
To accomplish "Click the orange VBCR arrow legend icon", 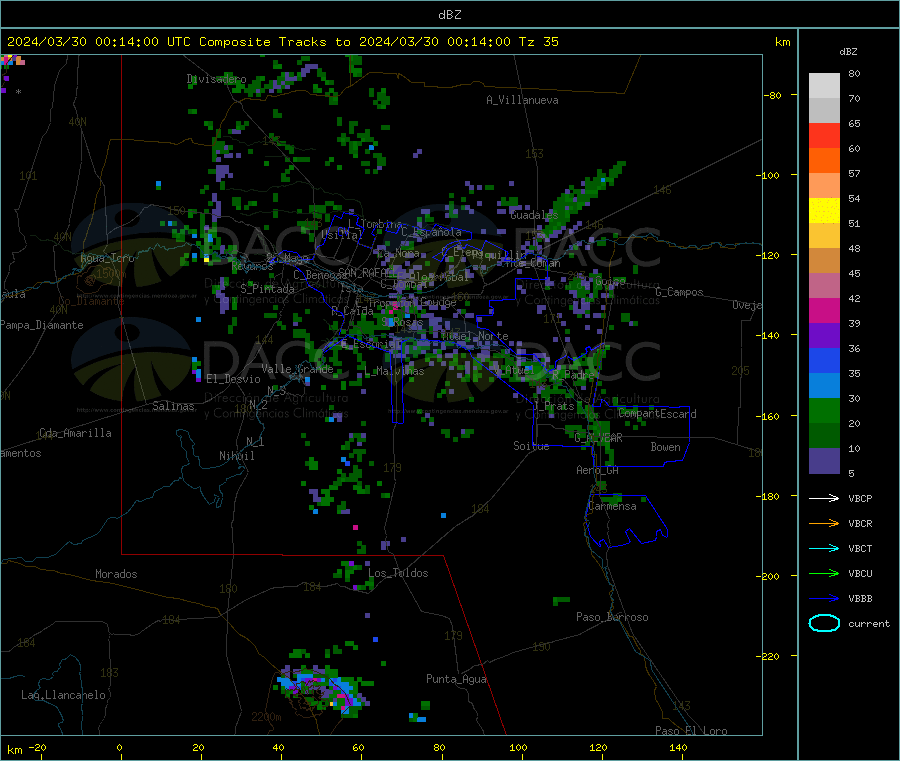I will tap(824, 523).
